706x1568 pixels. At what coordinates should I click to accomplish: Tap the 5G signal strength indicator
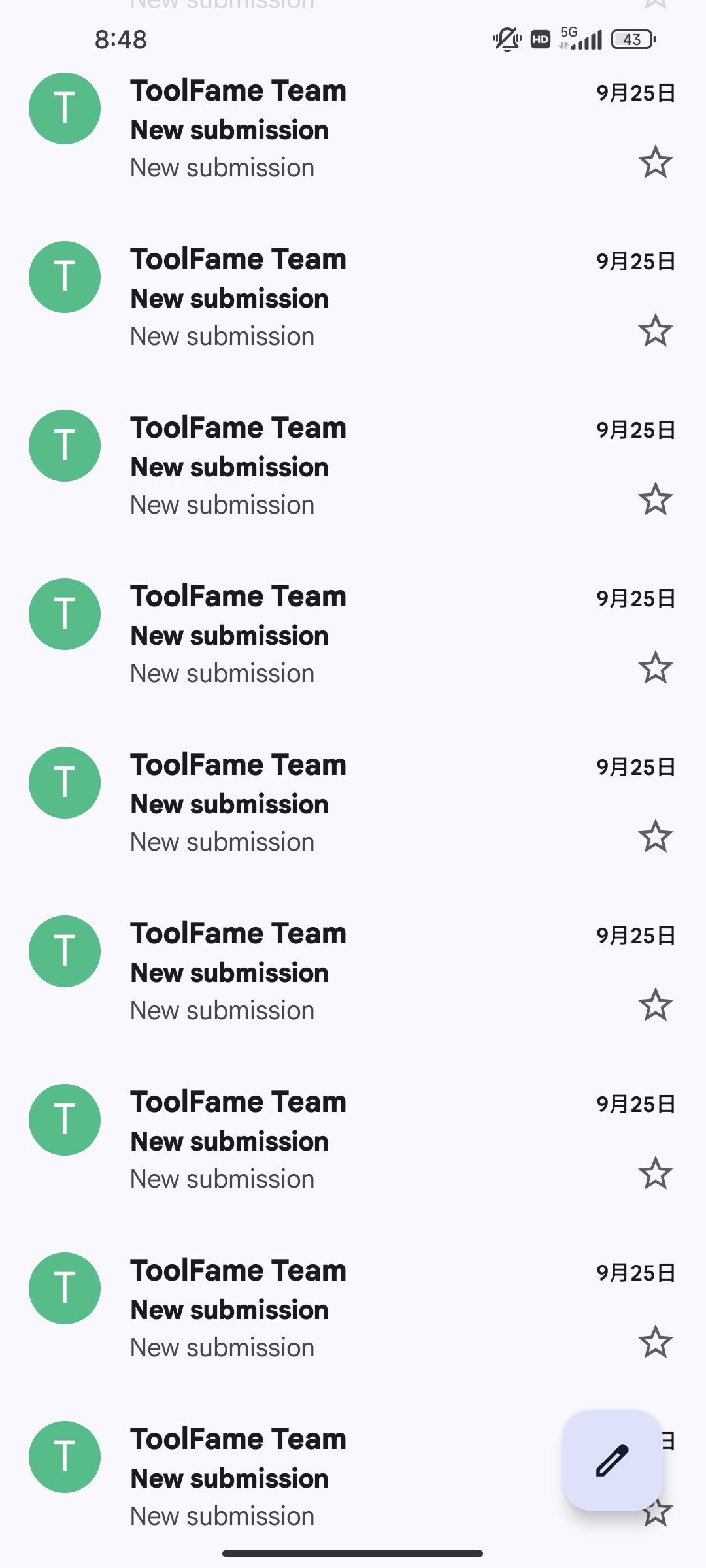point(581,39)
